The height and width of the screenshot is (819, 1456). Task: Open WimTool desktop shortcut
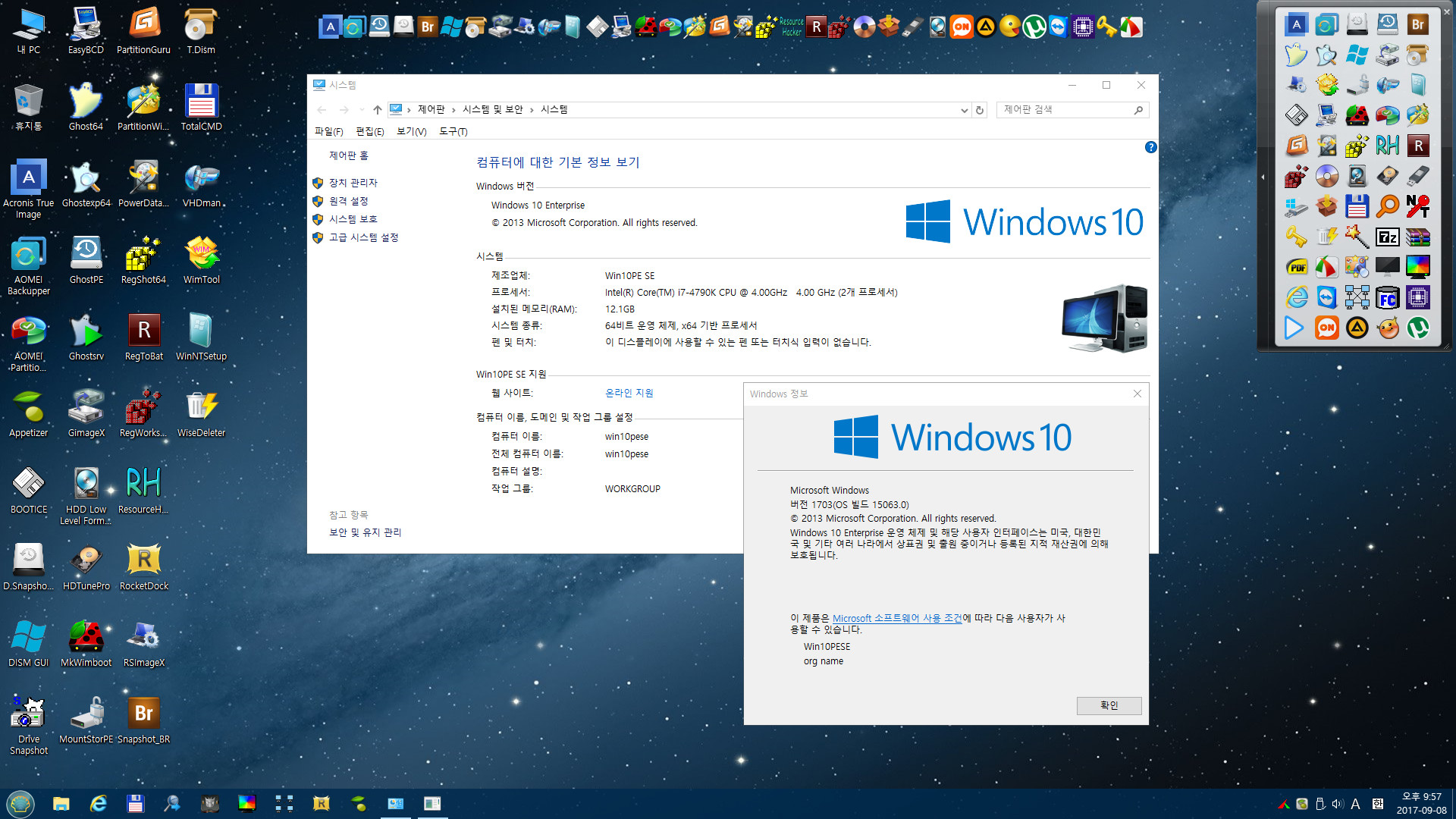[x=201, y=260]
